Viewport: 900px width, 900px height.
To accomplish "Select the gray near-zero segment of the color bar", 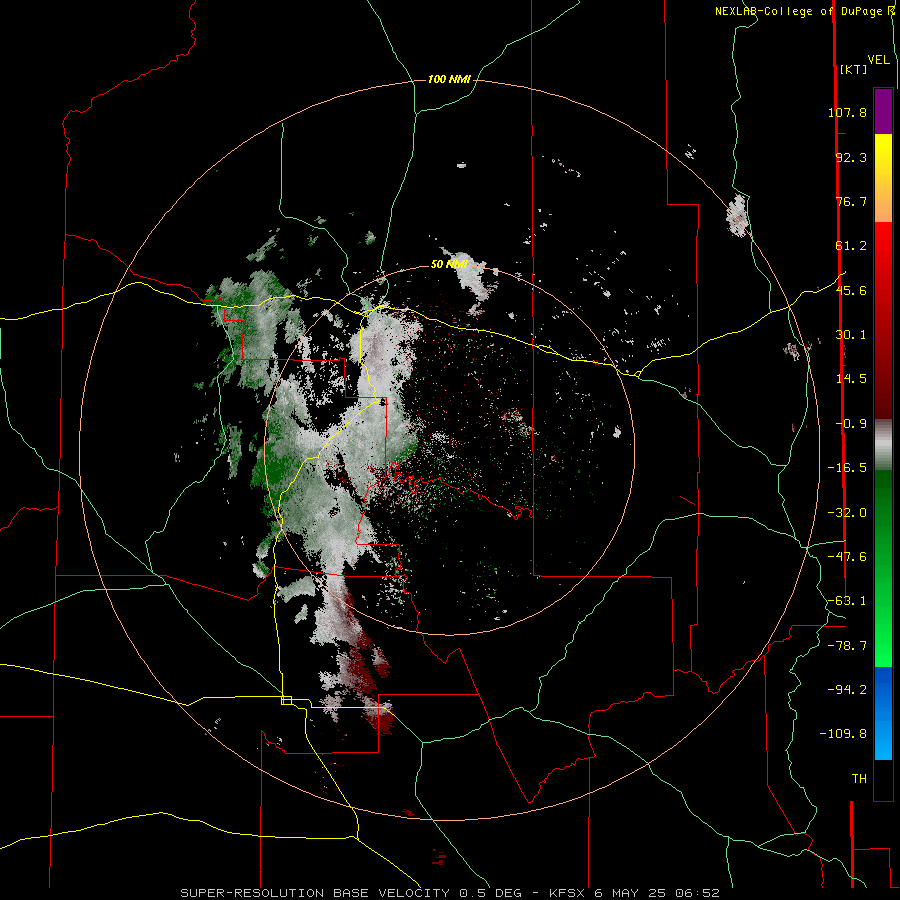I will click(883, 445).
